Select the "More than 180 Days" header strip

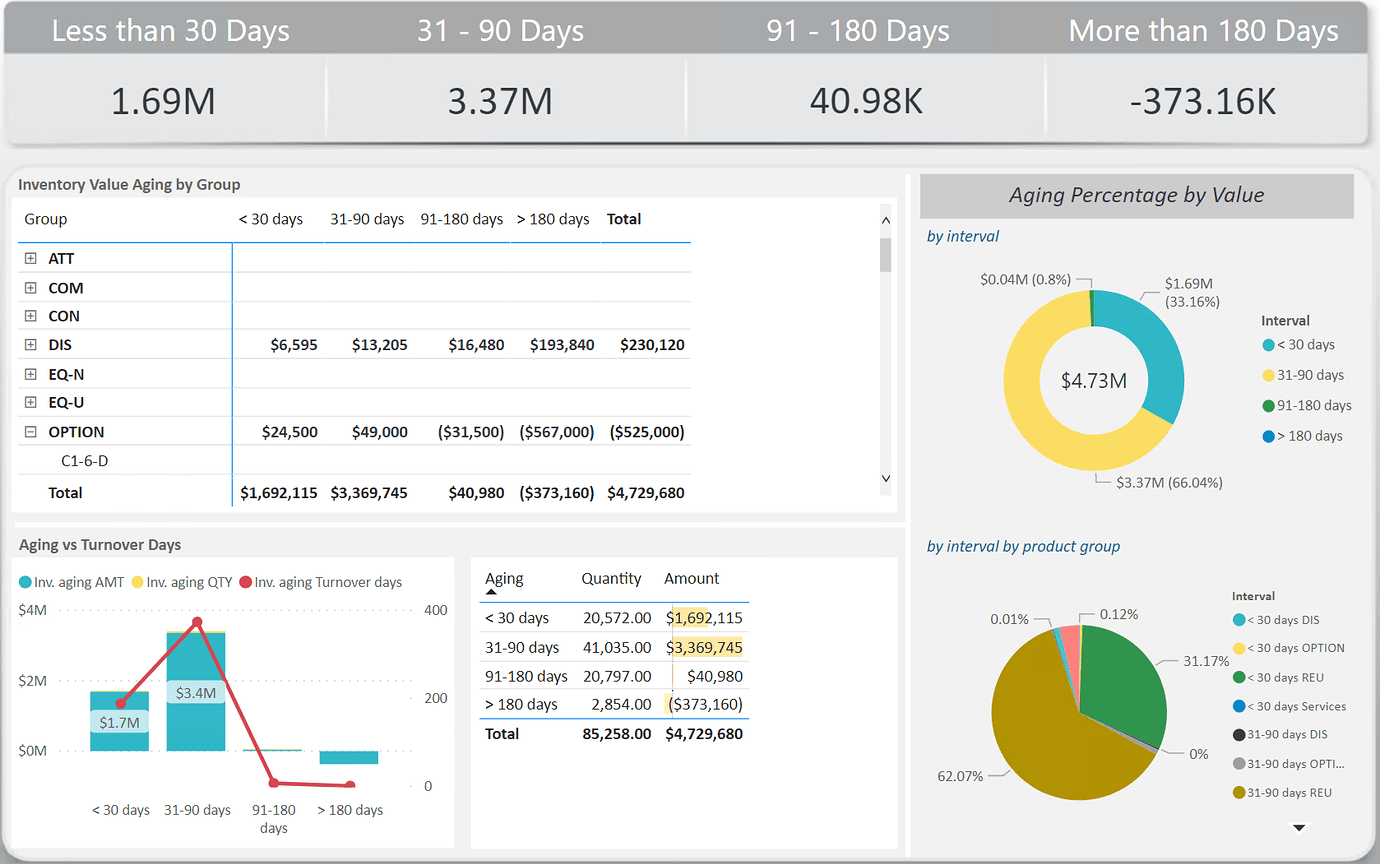tap(1203, 30)
